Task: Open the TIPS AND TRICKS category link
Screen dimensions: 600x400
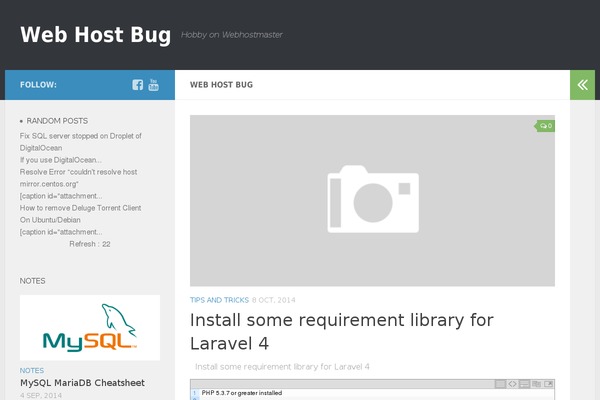Action: click(219, 300)
